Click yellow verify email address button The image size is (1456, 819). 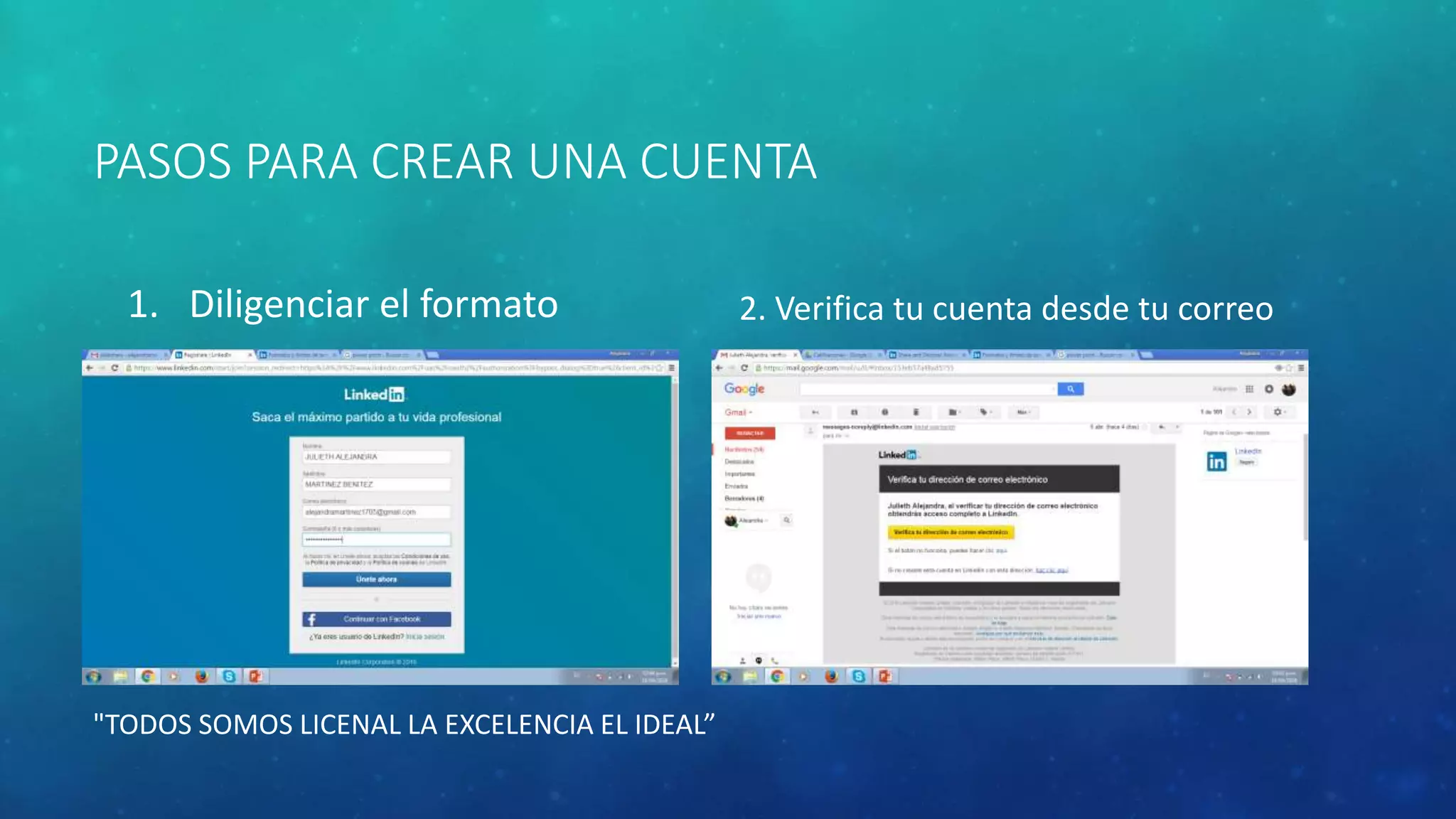tap(951, 532)
